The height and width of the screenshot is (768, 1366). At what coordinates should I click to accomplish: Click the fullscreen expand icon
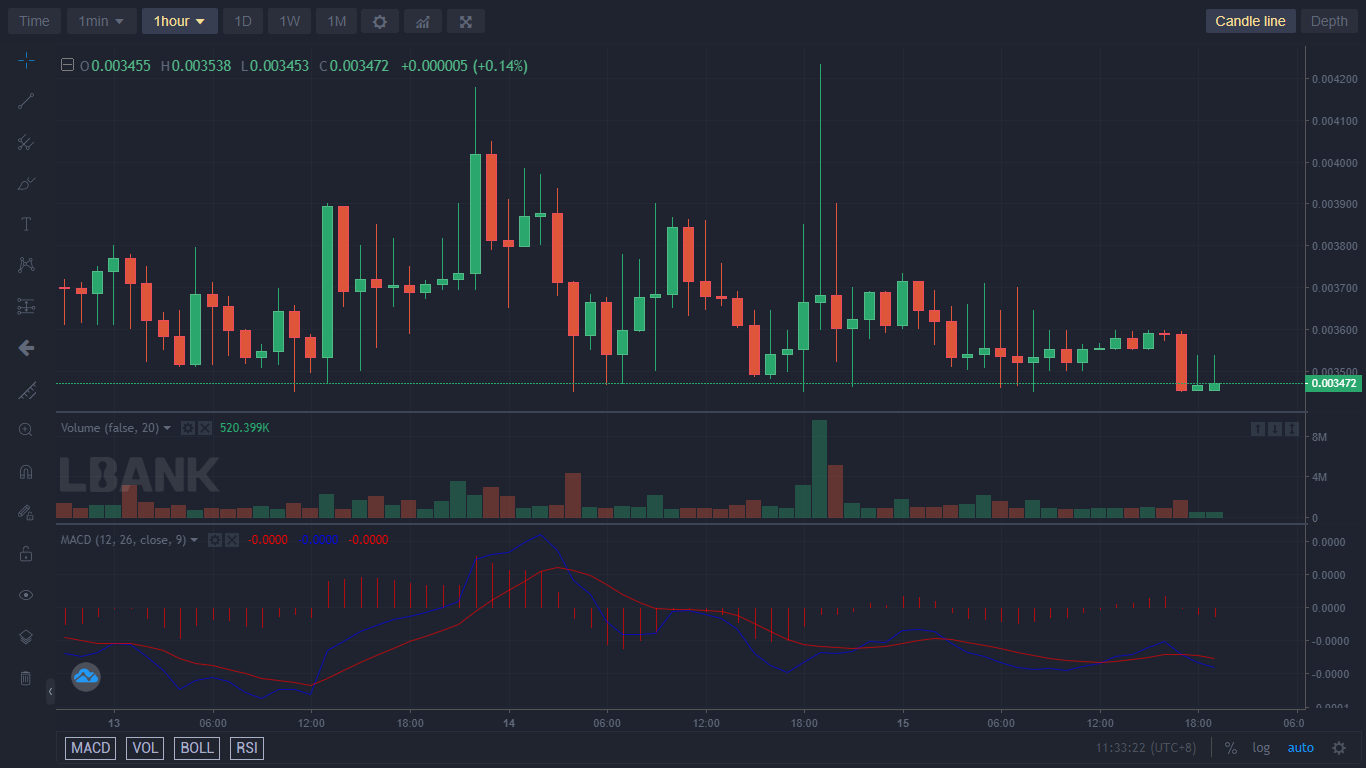(x=466, y=21)
